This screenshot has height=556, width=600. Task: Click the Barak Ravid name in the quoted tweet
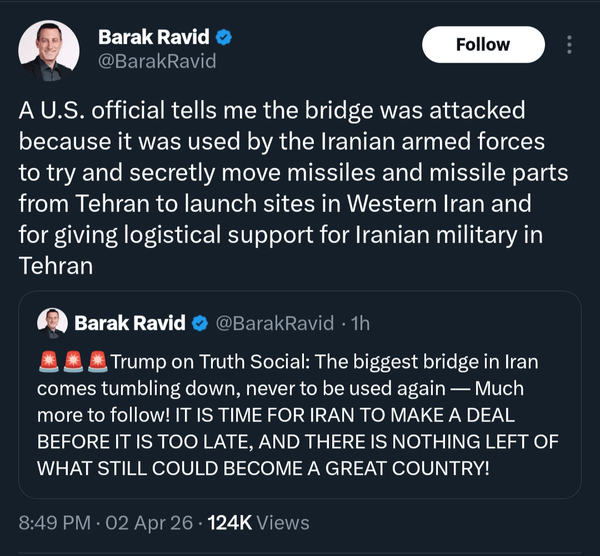click(x=130, y=323)
